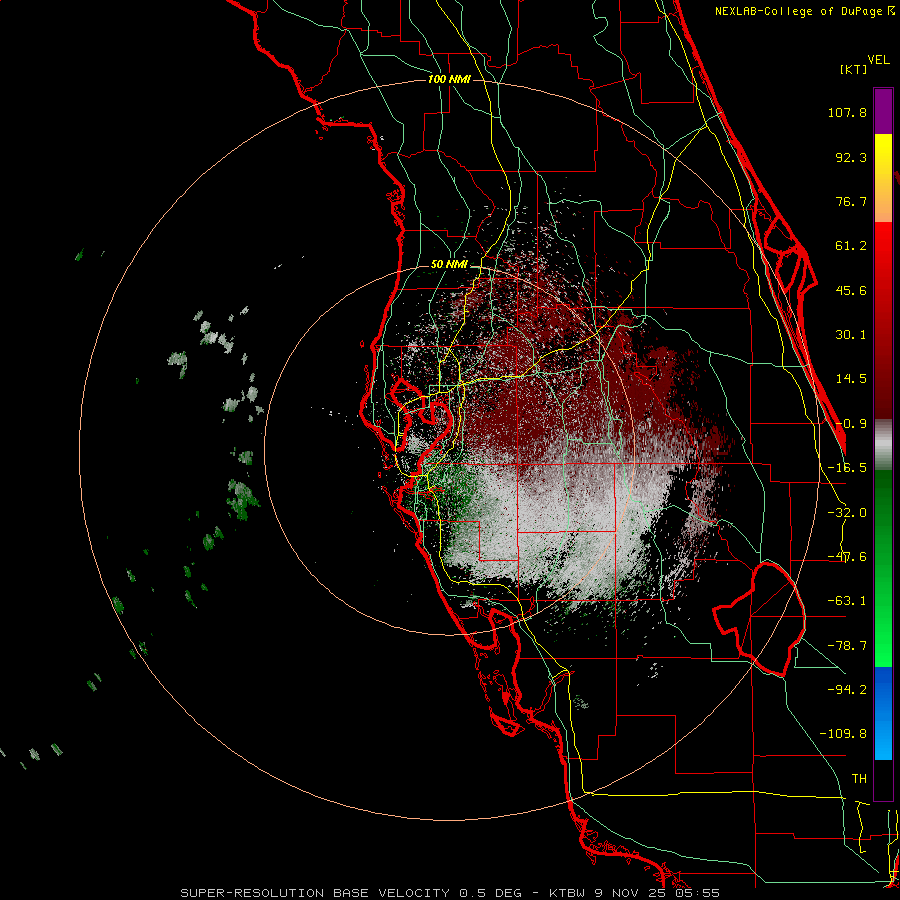Select the -109.8 velocity scale value
The width and height of the screenshot is (900, 900).
843,734
